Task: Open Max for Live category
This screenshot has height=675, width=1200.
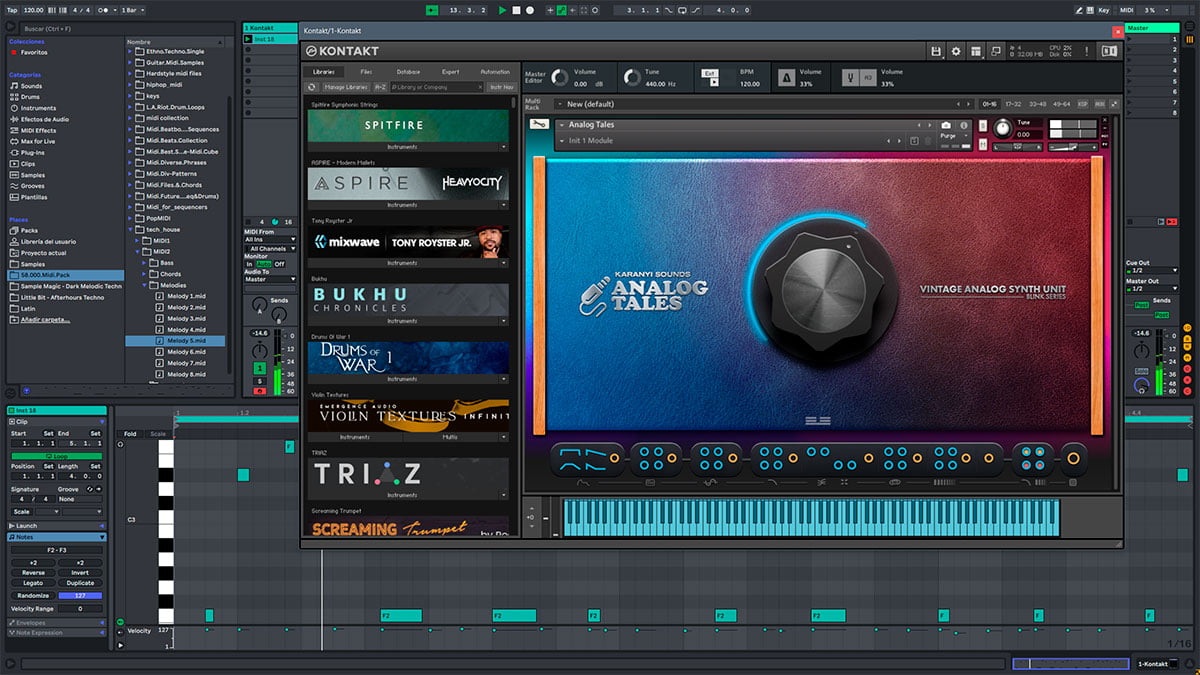Action: [39, 141]
